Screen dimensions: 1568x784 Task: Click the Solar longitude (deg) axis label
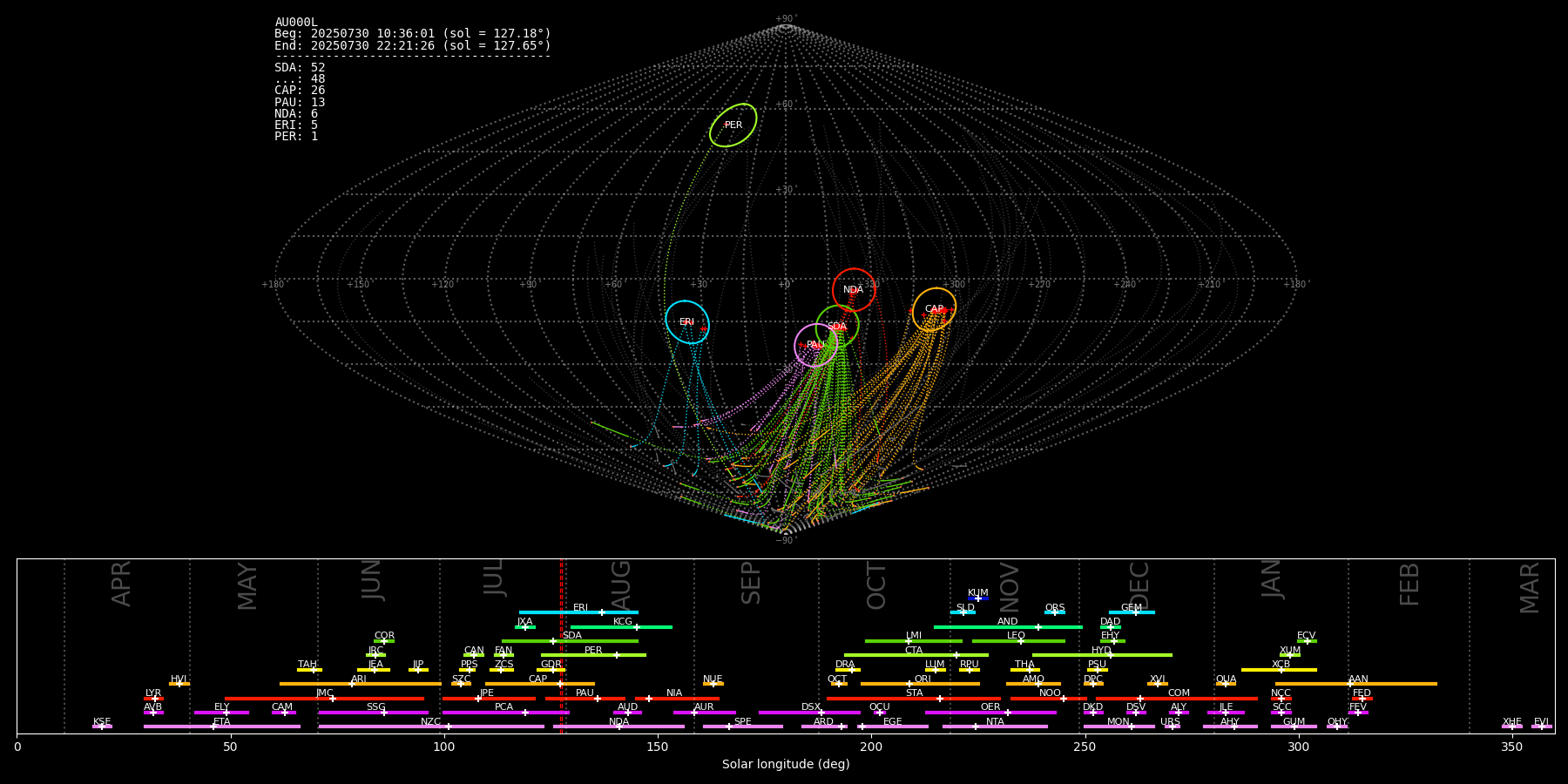coord(786,765)
